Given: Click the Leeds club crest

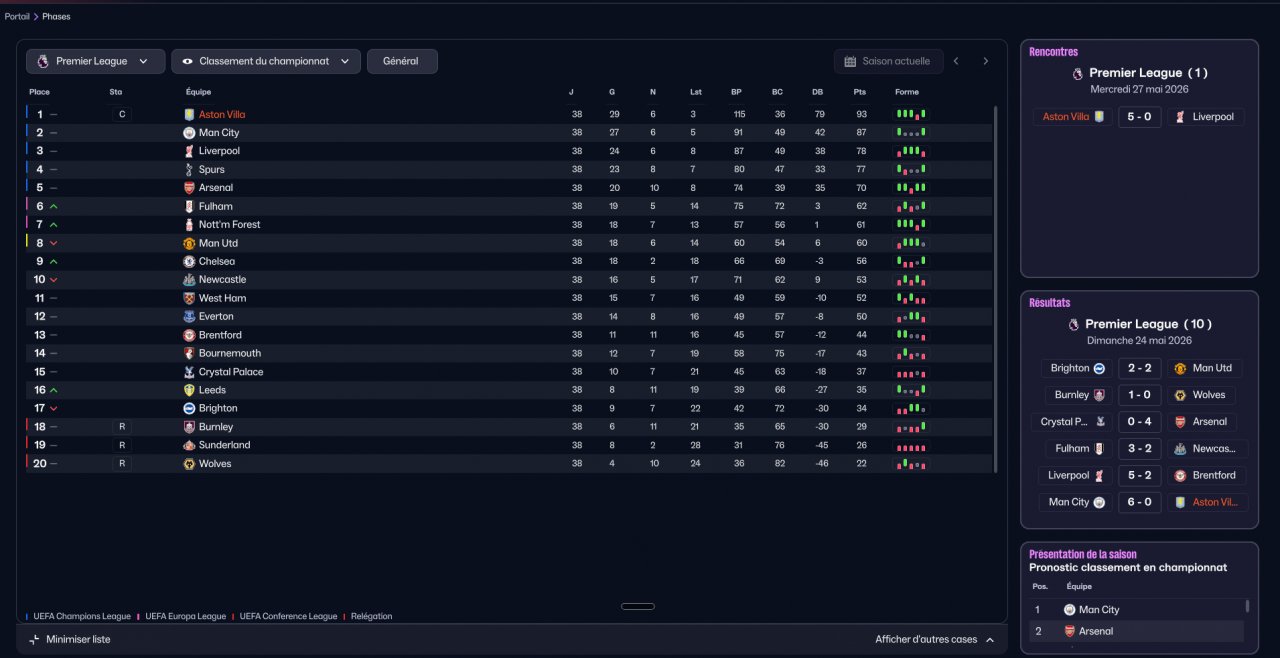Looking at the screenshot, I should click(x=189, y=390).
